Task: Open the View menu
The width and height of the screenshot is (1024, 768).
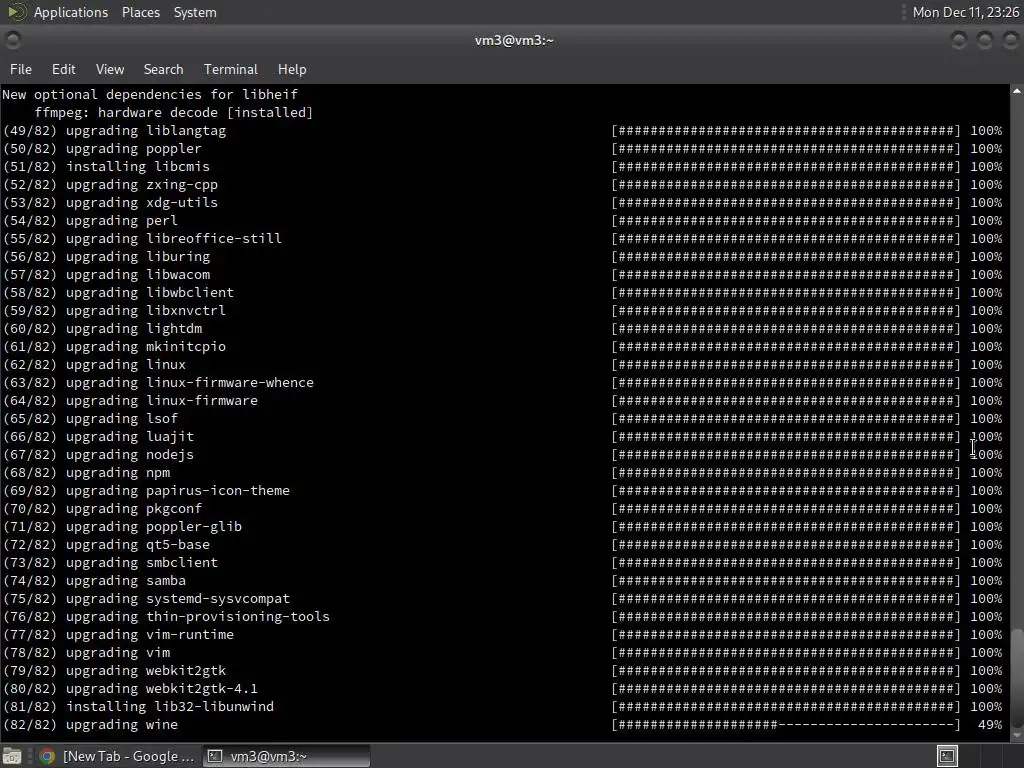Action: 110,69
